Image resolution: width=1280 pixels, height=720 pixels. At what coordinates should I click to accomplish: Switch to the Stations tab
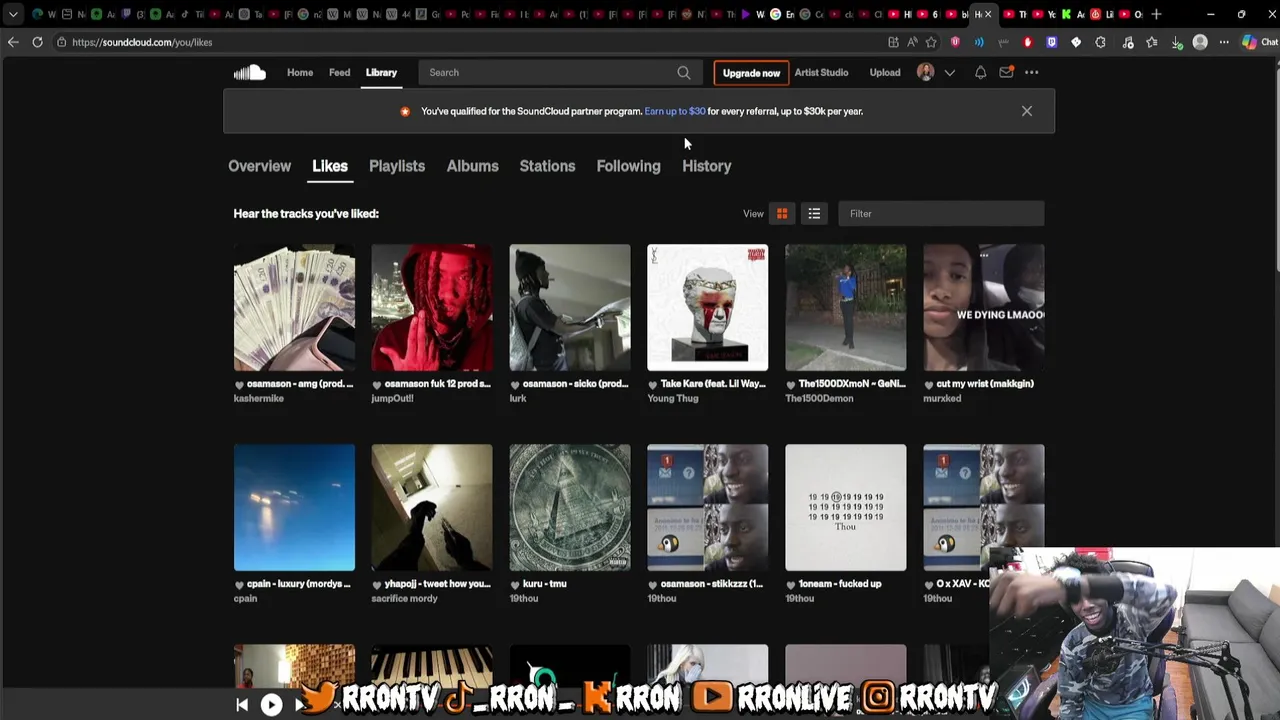tap(547, 166)
